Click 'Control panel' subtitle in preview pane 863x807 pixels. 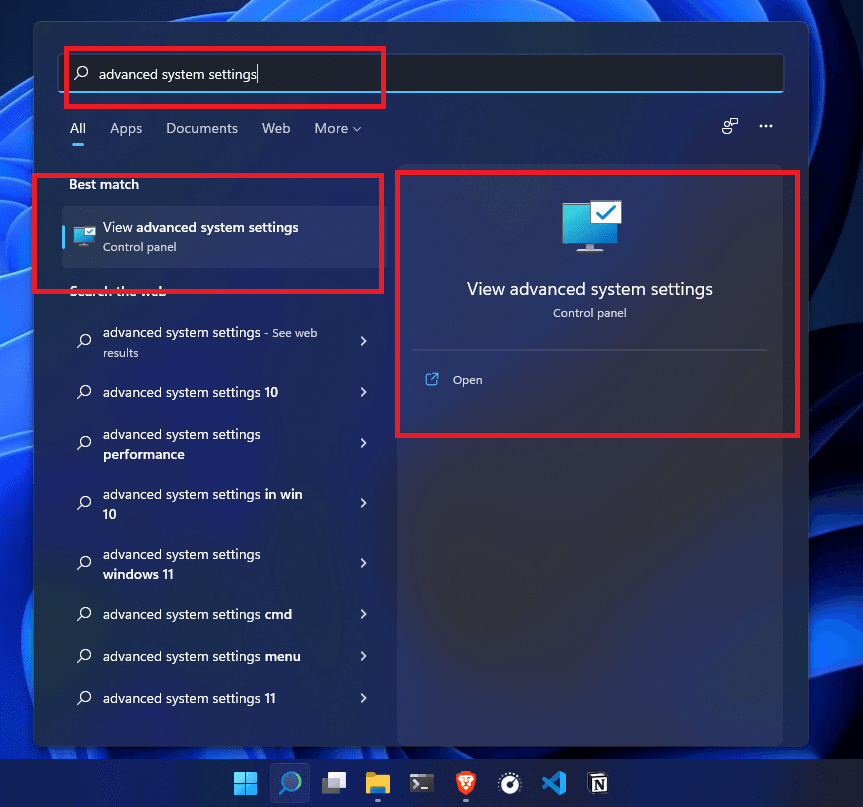589,313
